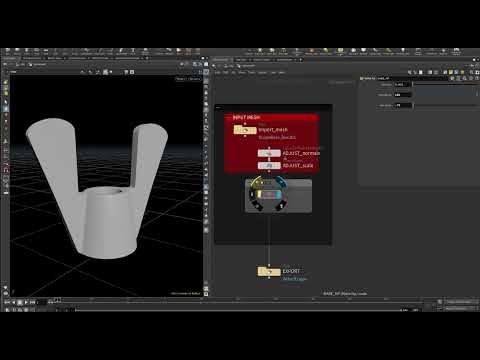Toggle the magnet snapping tool in viewport toolbar

pyautogui.click(x=6, y=170)
